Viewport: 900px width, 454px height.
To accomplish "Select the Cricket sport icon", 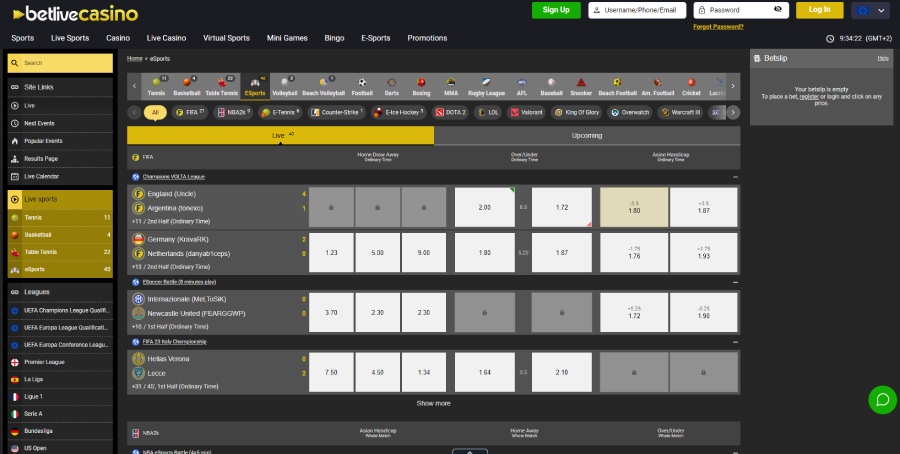I will [x=691, y=86].
